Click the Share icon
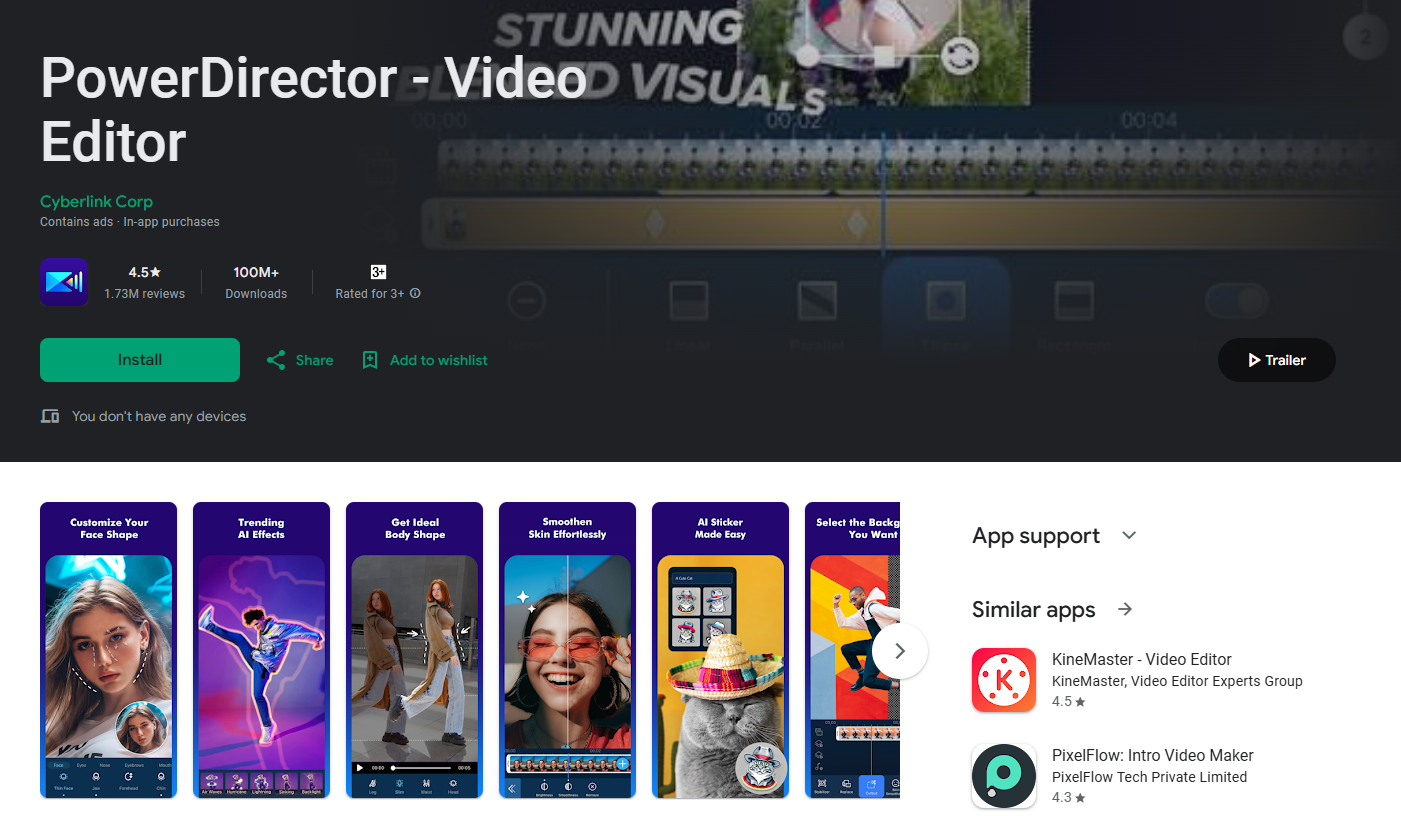The height and width of the screenshot is (816, 1401). (x=276, y=360)
